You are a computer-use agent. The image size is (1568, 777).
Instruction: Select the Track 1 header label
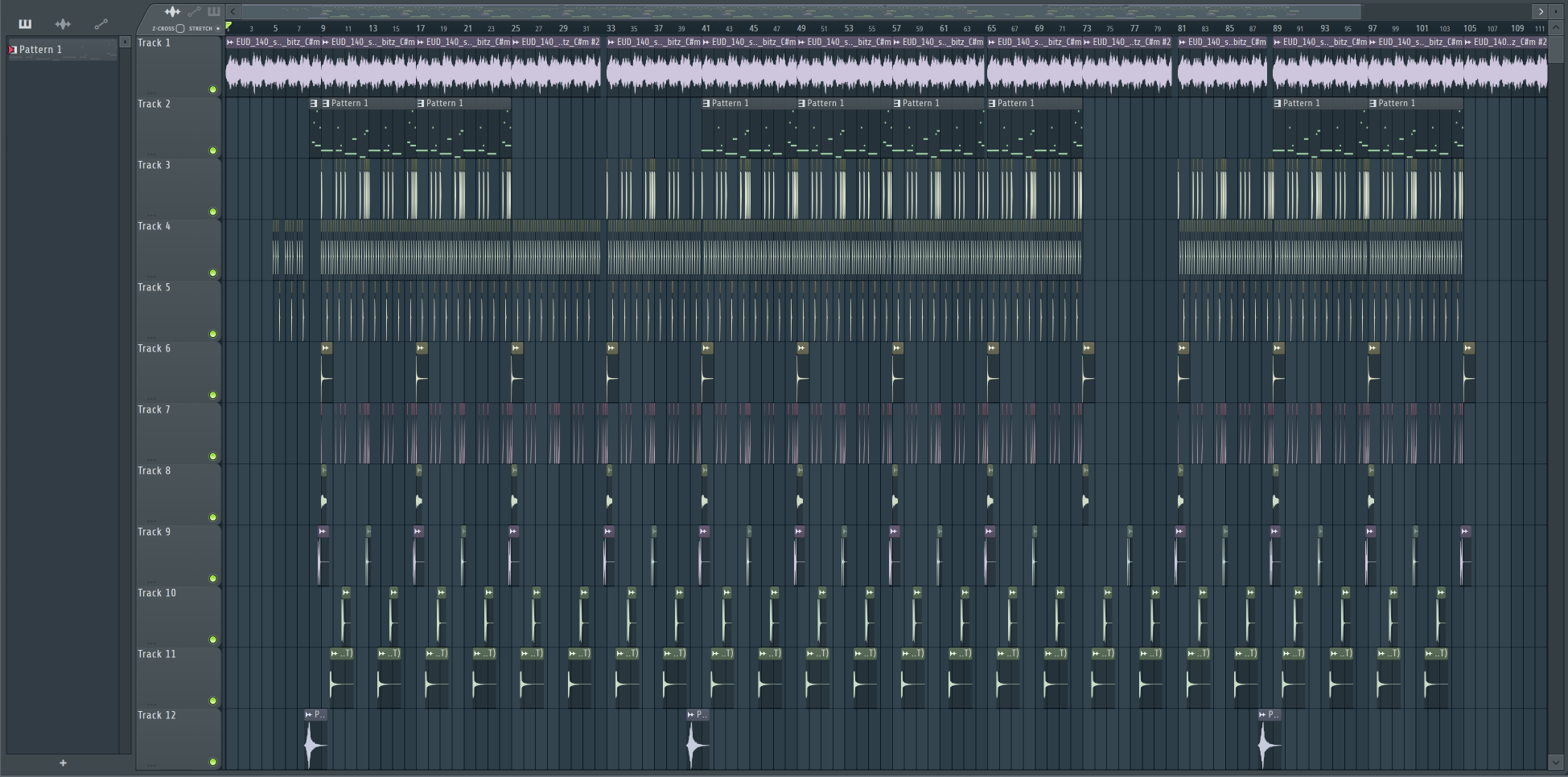pyautogui.click(x=154, y=43)
